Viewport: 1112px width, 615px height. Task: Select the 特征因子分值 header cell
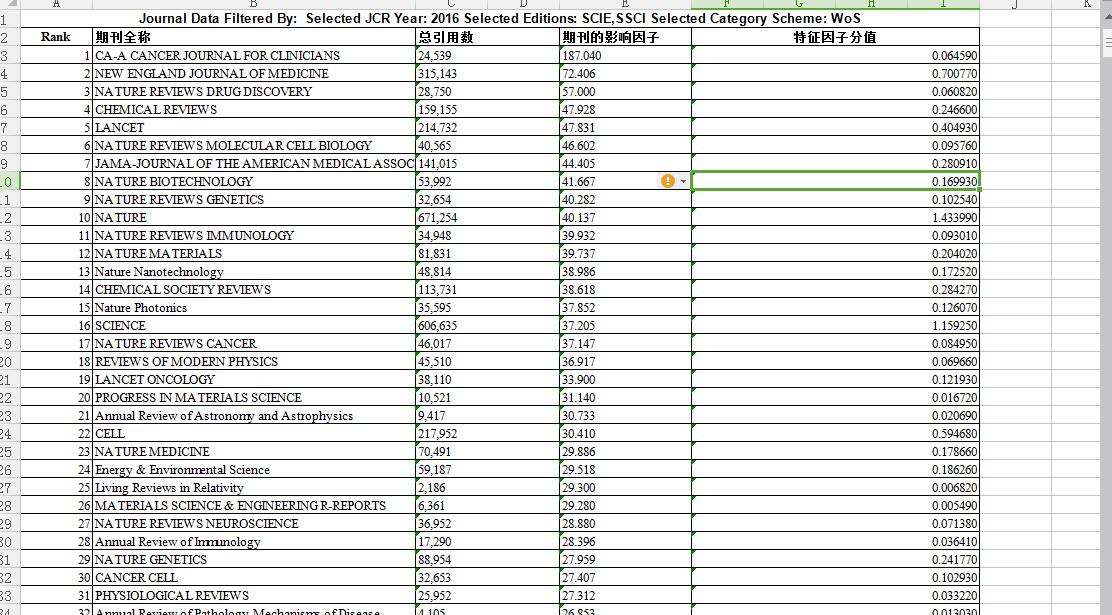[835, 37]
